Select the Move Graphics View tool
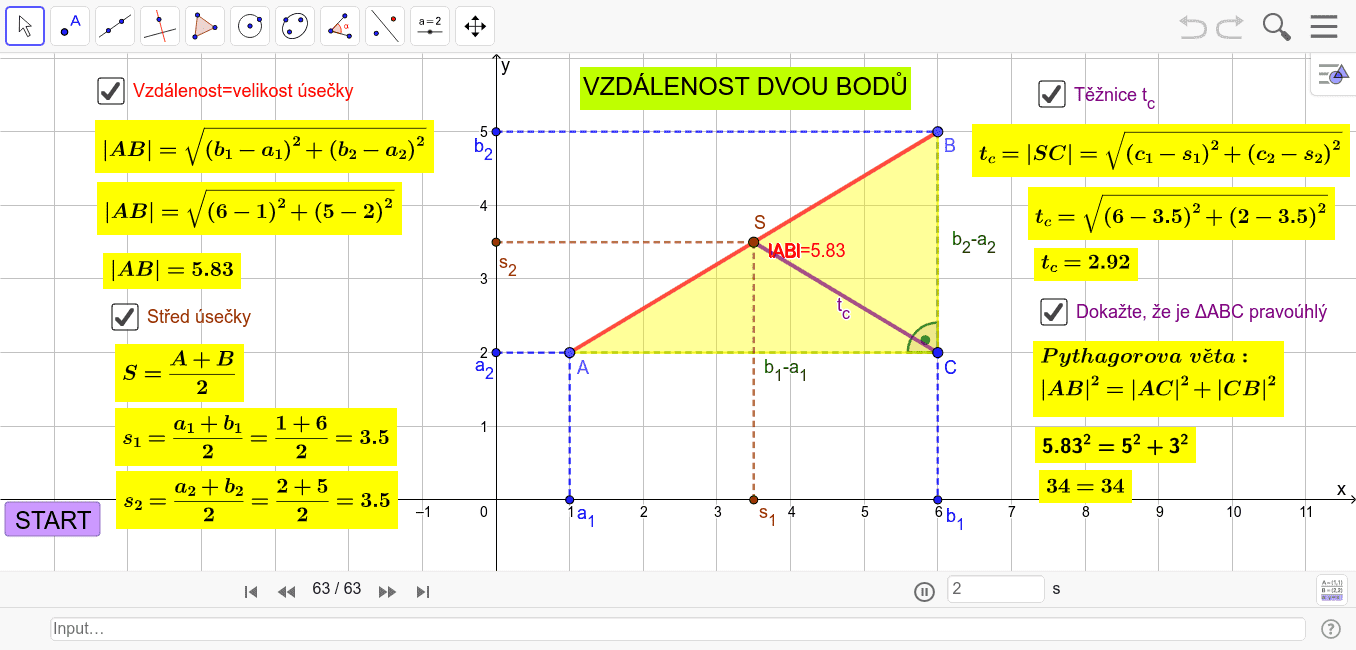Screen dimensions: 1356x650 coord(475,26)
